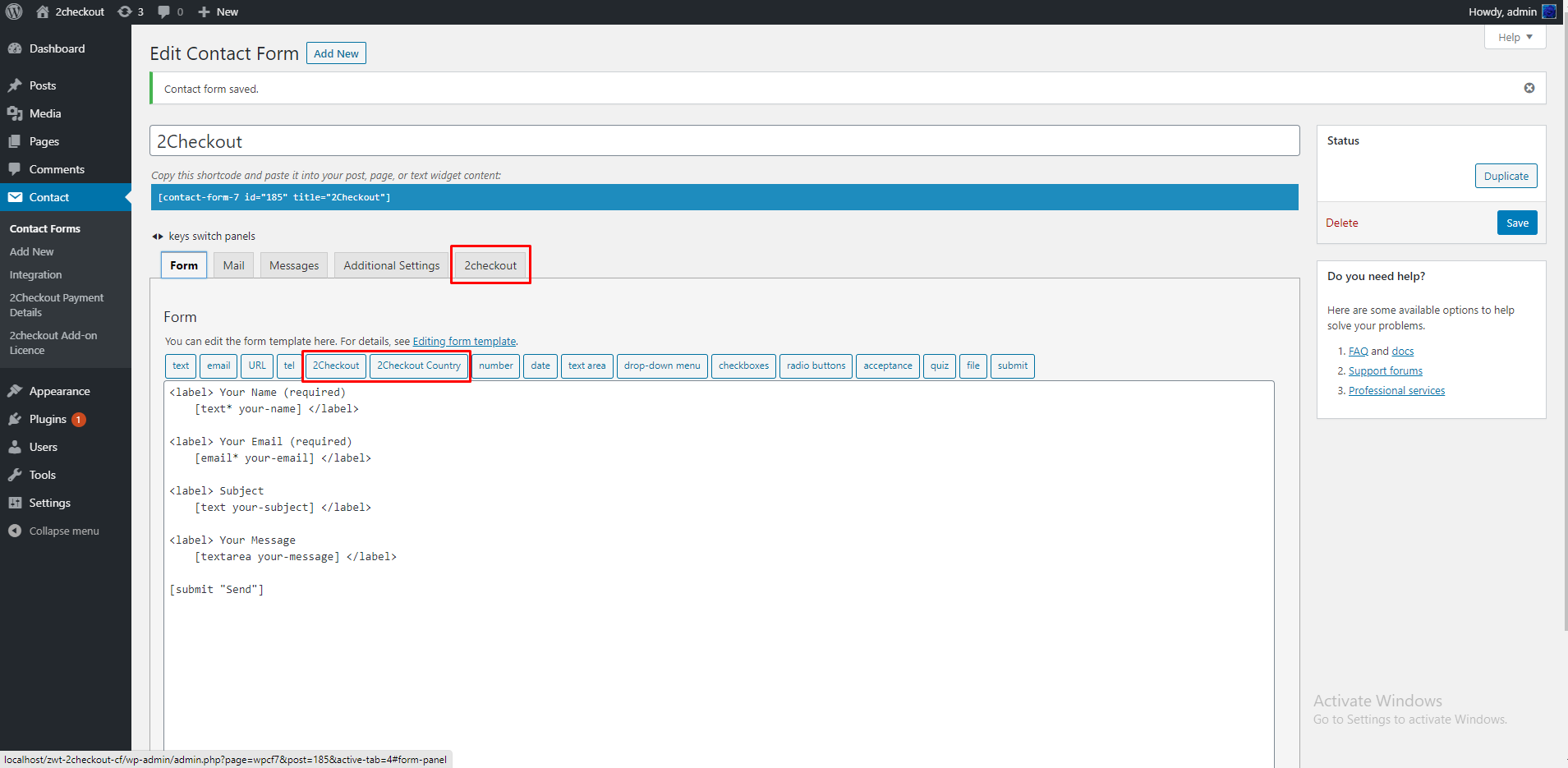
Task: Switch to the Mail tab
Action: (233, 265)
